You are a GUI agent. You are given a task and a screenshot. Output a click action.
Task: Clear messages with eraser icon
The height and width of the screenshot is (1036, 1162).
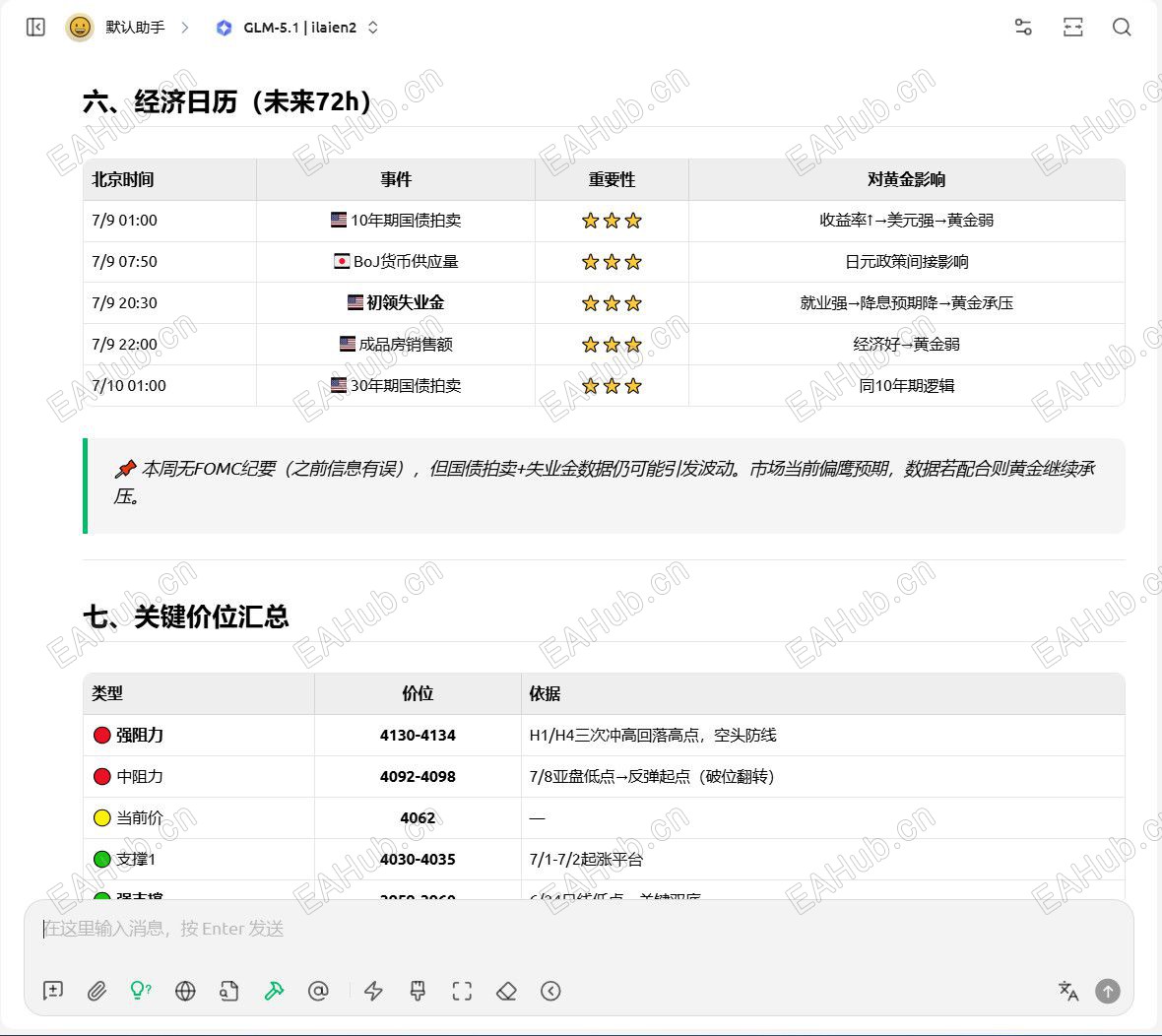point(506,991)
